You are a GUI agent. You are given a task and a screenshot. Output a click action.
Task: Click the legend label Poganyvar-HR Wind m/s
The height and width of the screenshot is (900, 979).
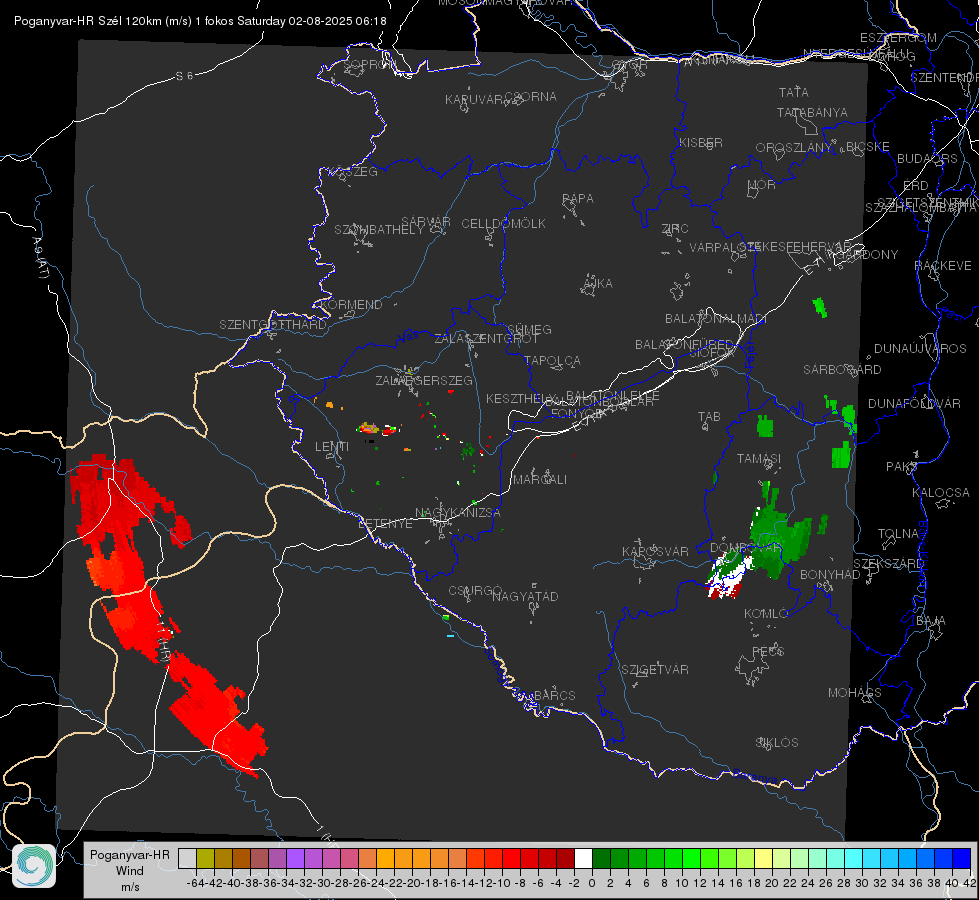point(130,871)
